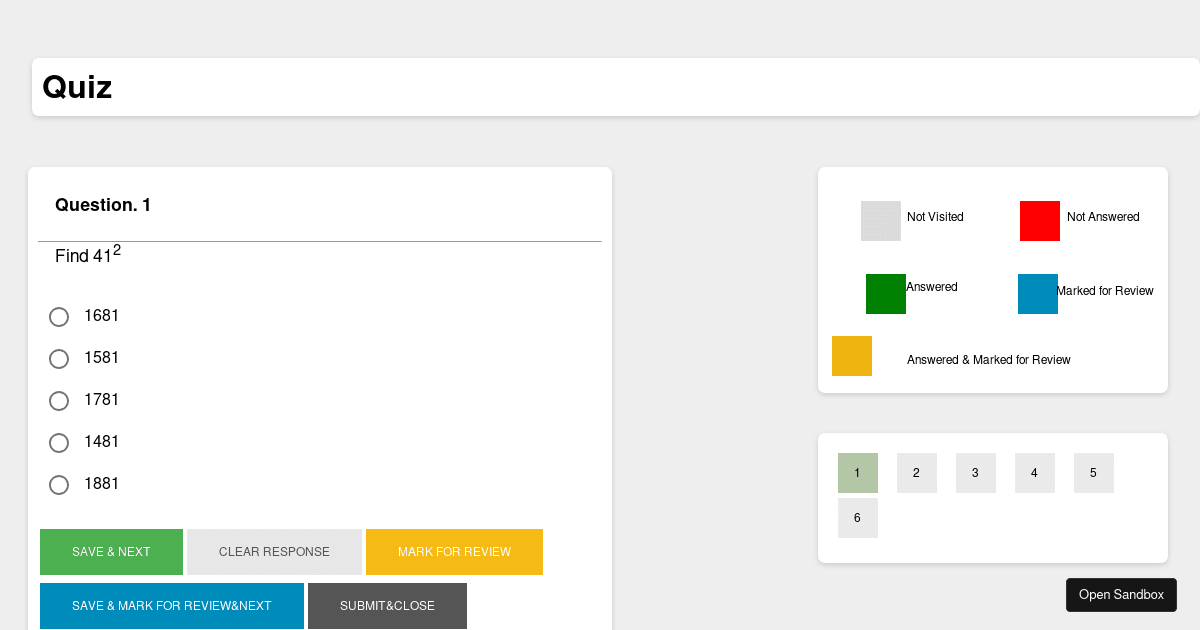Select the answer option 1781

click(58, 401)
